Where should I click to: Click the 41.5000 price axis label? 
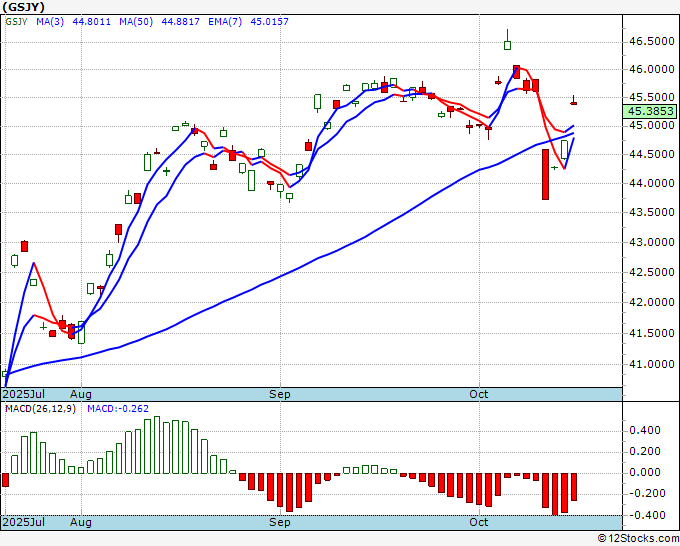(652, 333)
